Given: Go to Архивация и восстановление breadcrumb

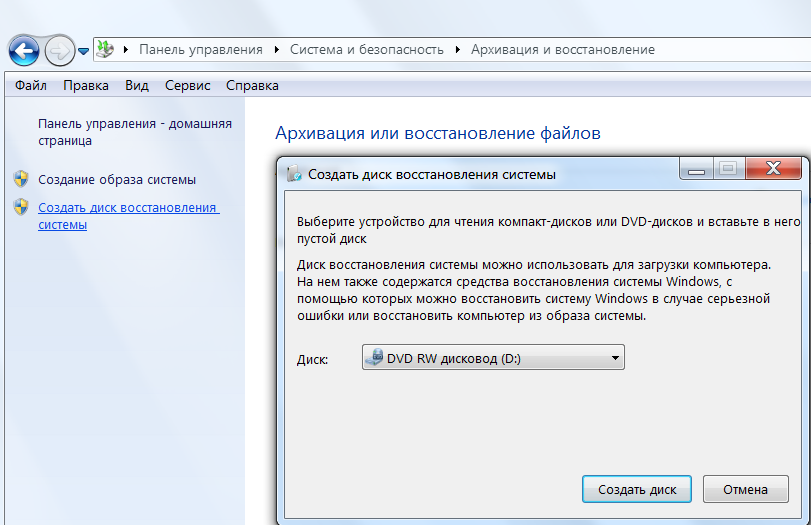Looking at the screenshot, I should [562, 49].
